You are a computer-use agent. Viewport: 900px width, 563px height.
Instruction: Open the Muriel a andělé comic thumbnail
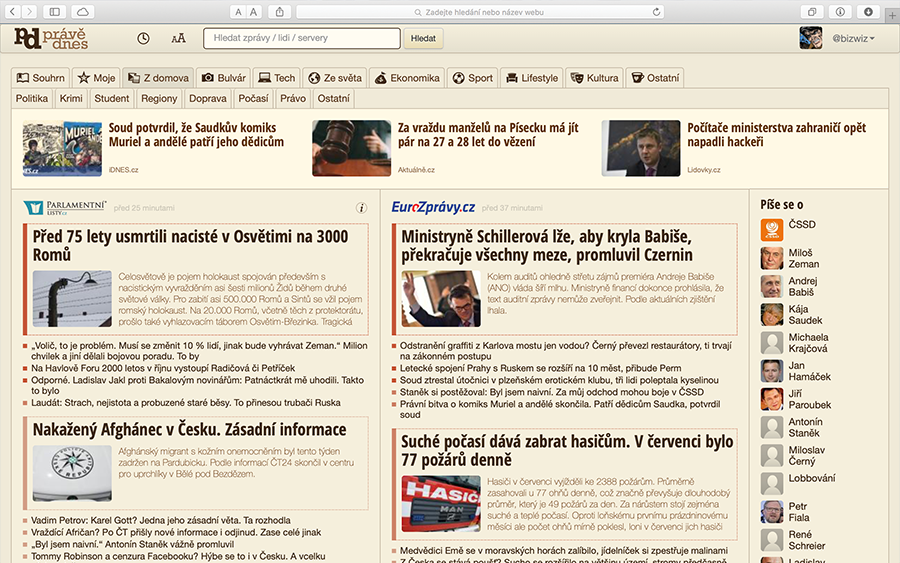[62, 148]
